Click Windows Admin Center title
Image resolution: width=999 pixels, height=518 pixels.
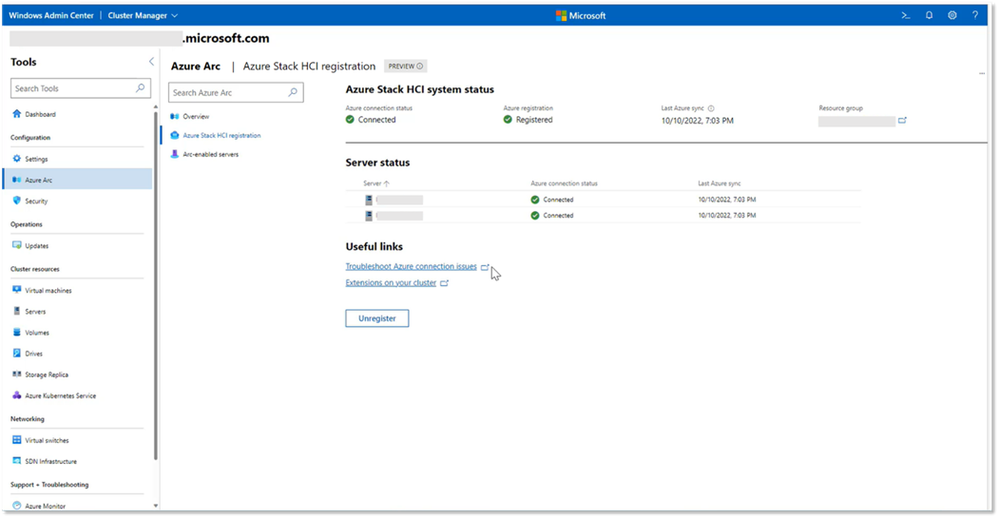(x=51, y=15)
